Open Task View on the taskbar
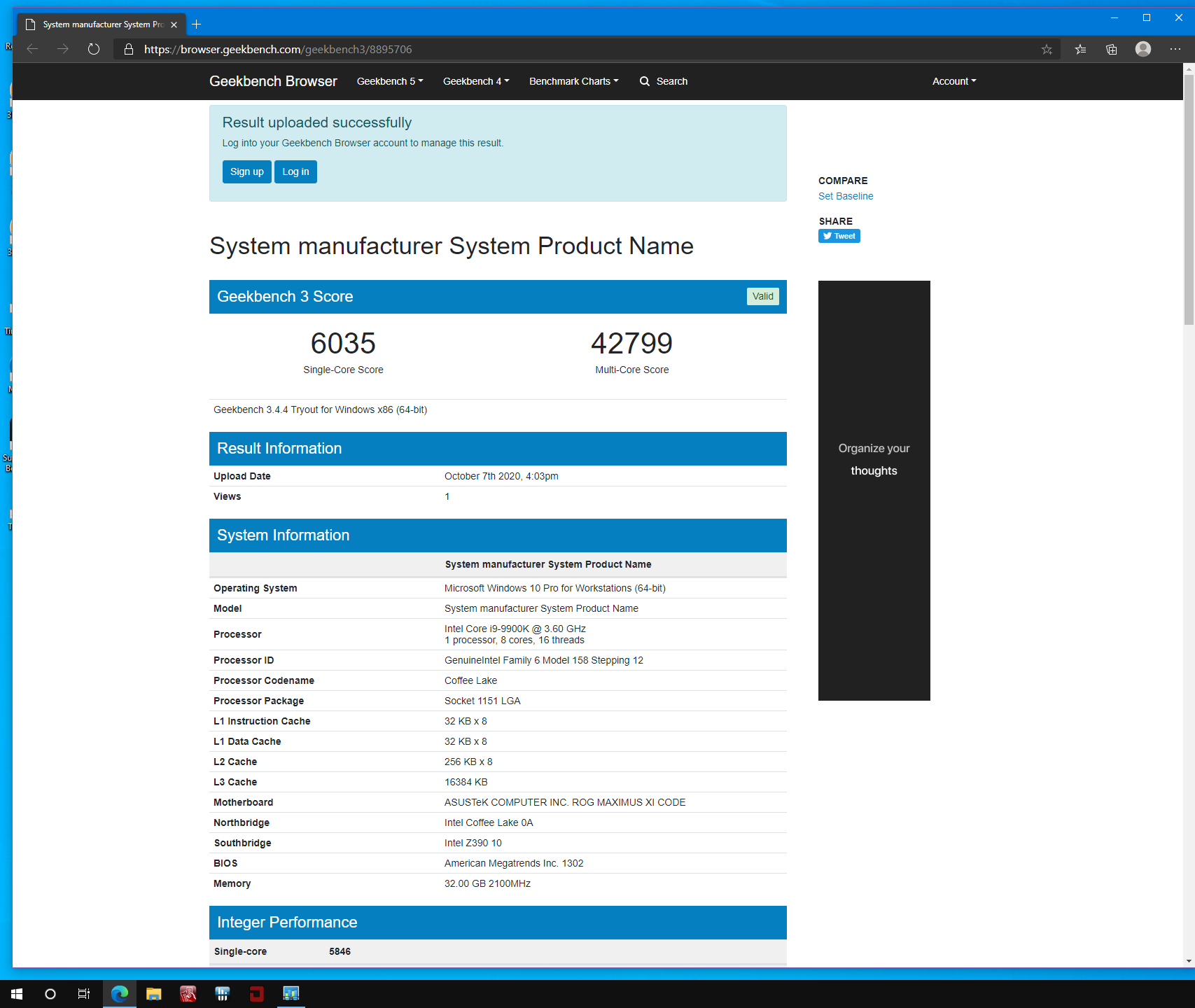 (x=84, y=994)
